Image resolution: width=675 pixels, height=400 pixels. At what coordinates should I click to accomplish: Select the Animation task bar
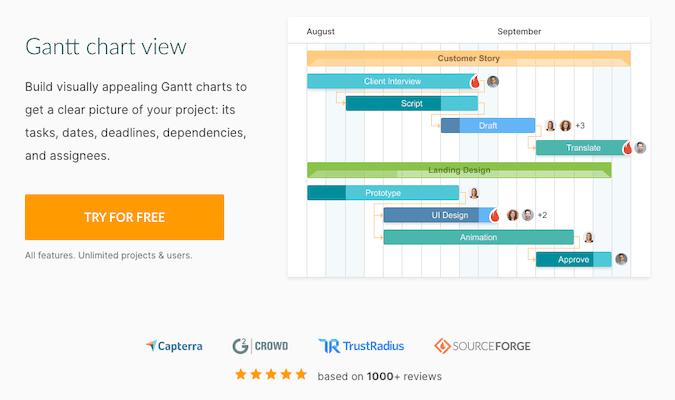click(x=478, y=237)
